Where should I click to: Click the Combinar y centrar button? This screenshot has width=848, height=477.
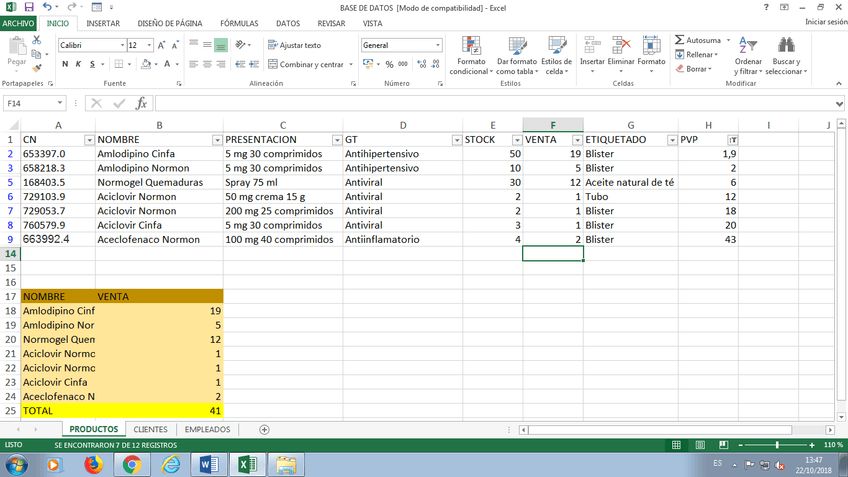tap(305, 64)
